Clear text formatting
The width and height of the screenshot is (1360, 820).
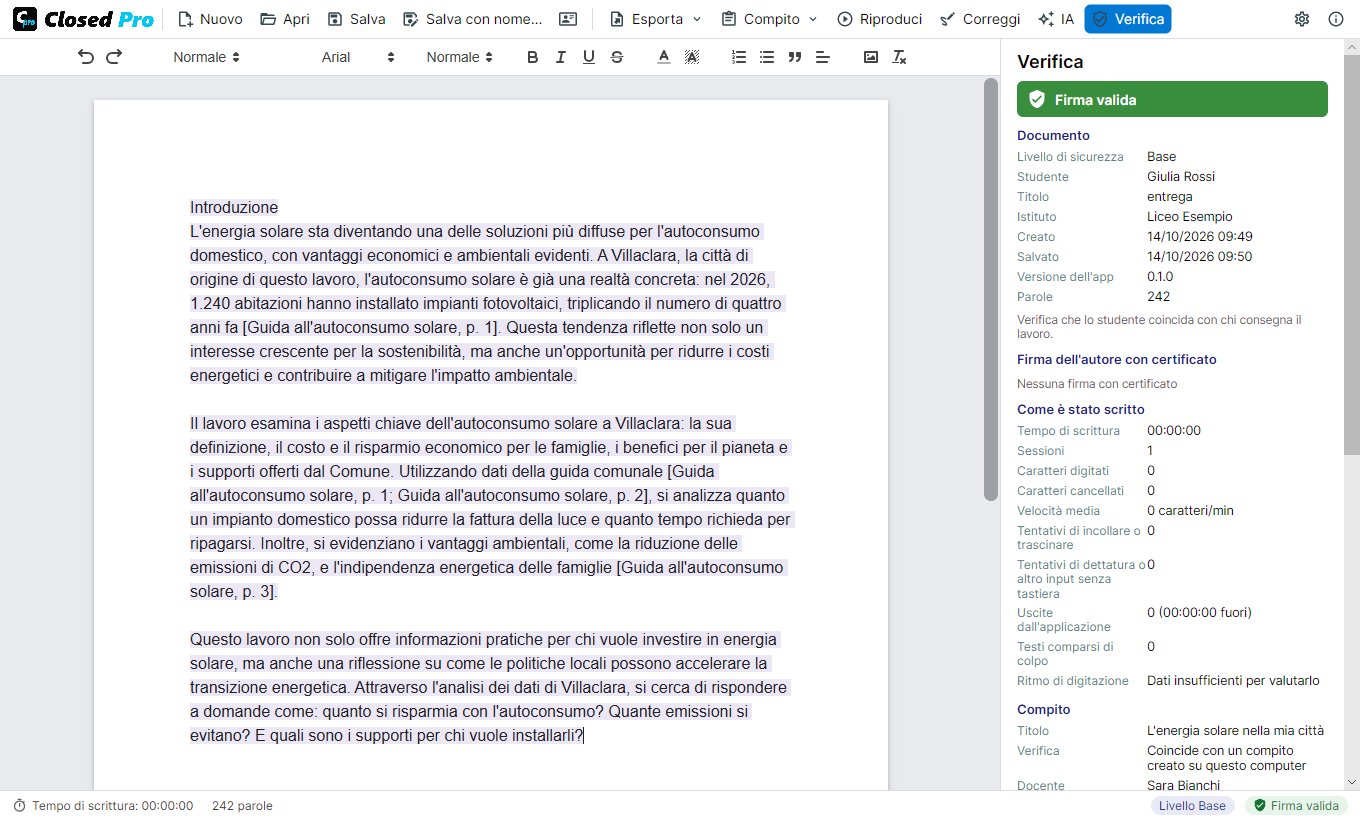[x=899, y=57]
